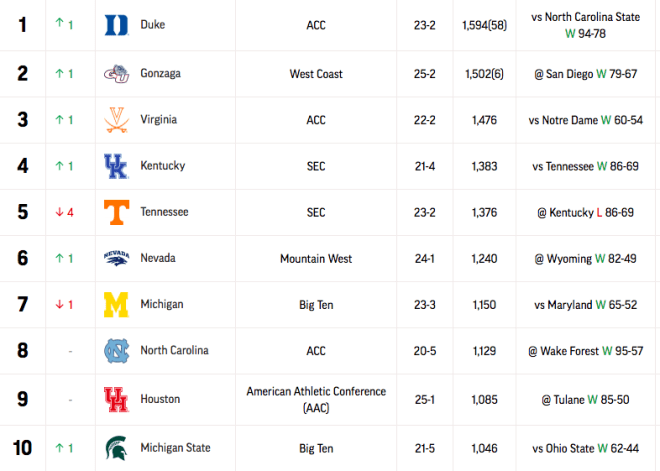The image size is (660, 471).
Task: Open the Duke team link
Action: 153,24
